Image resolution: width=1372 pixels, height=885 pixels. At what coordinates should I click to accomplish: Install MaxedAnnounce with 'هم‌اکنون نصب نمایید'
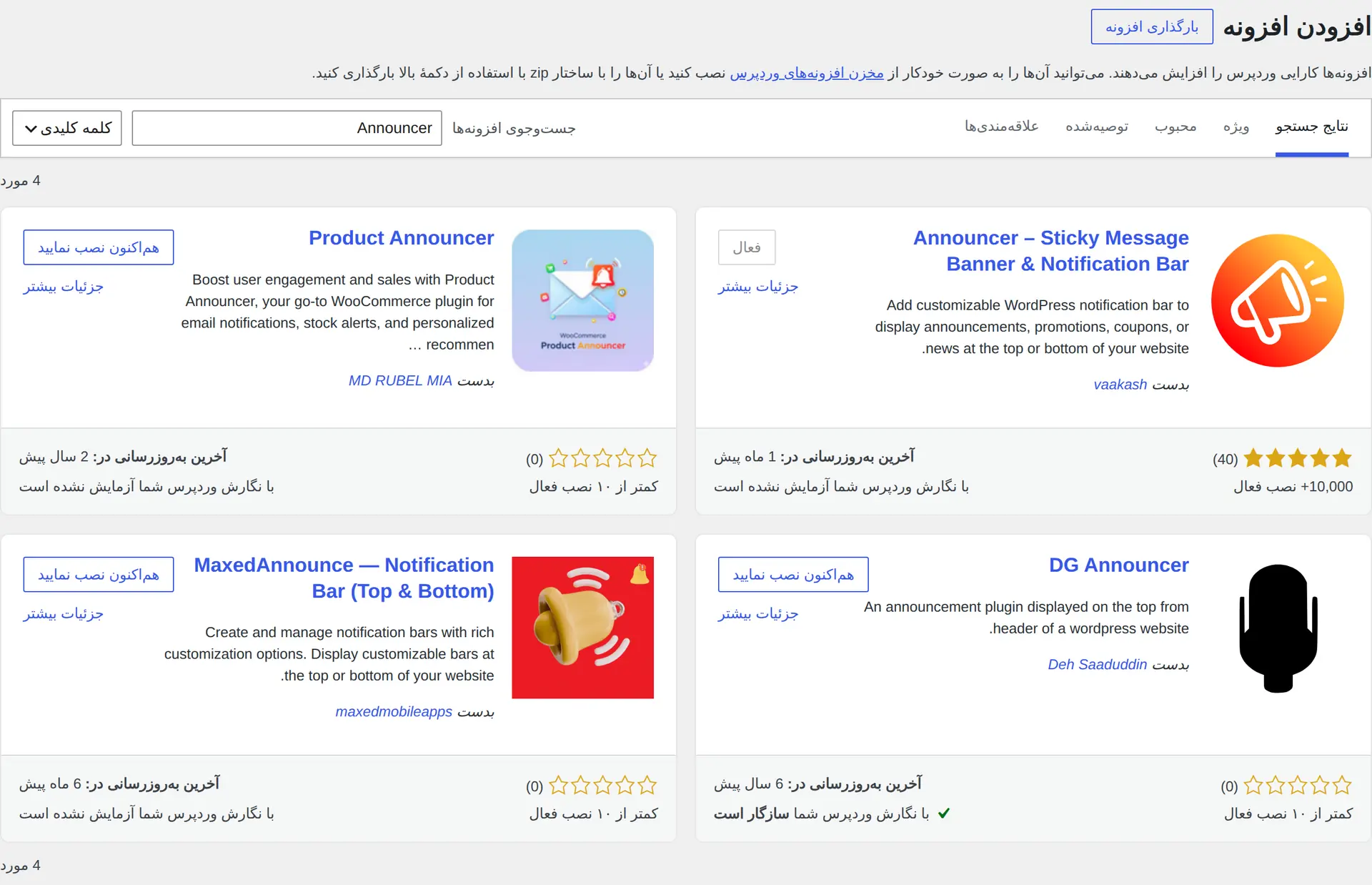coord(99,575)
